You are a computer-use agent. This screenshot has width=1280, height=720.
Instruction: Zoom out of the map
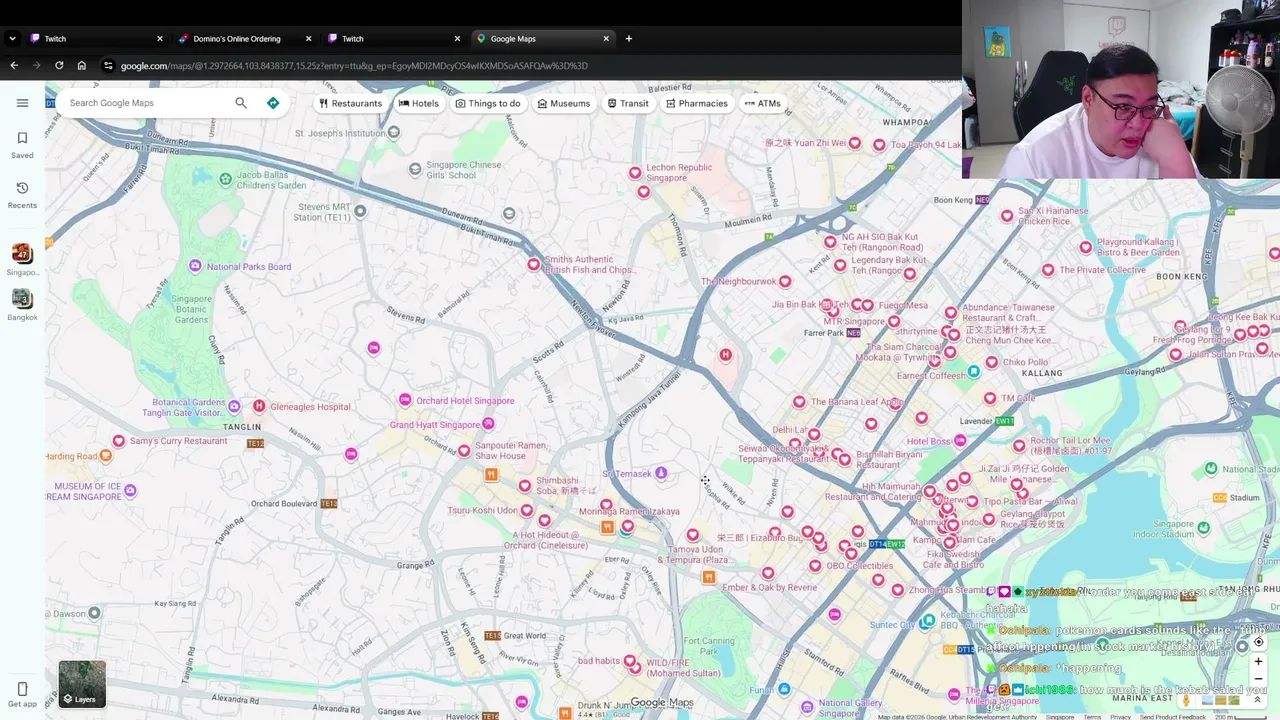click(x=1258, y=679)
